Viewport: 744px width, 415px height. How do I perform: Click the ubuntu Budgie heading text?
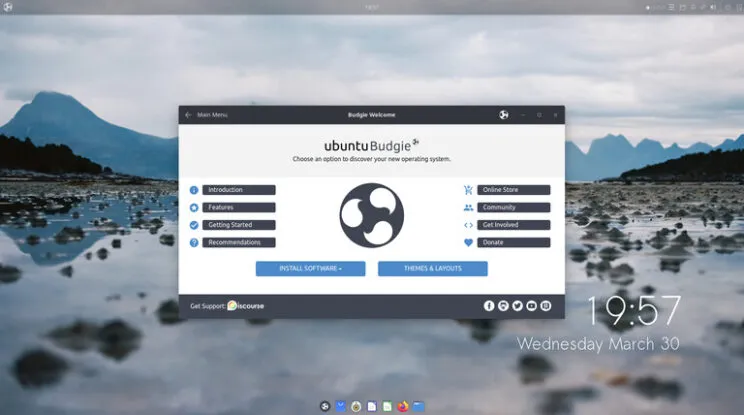click(371, 146)
